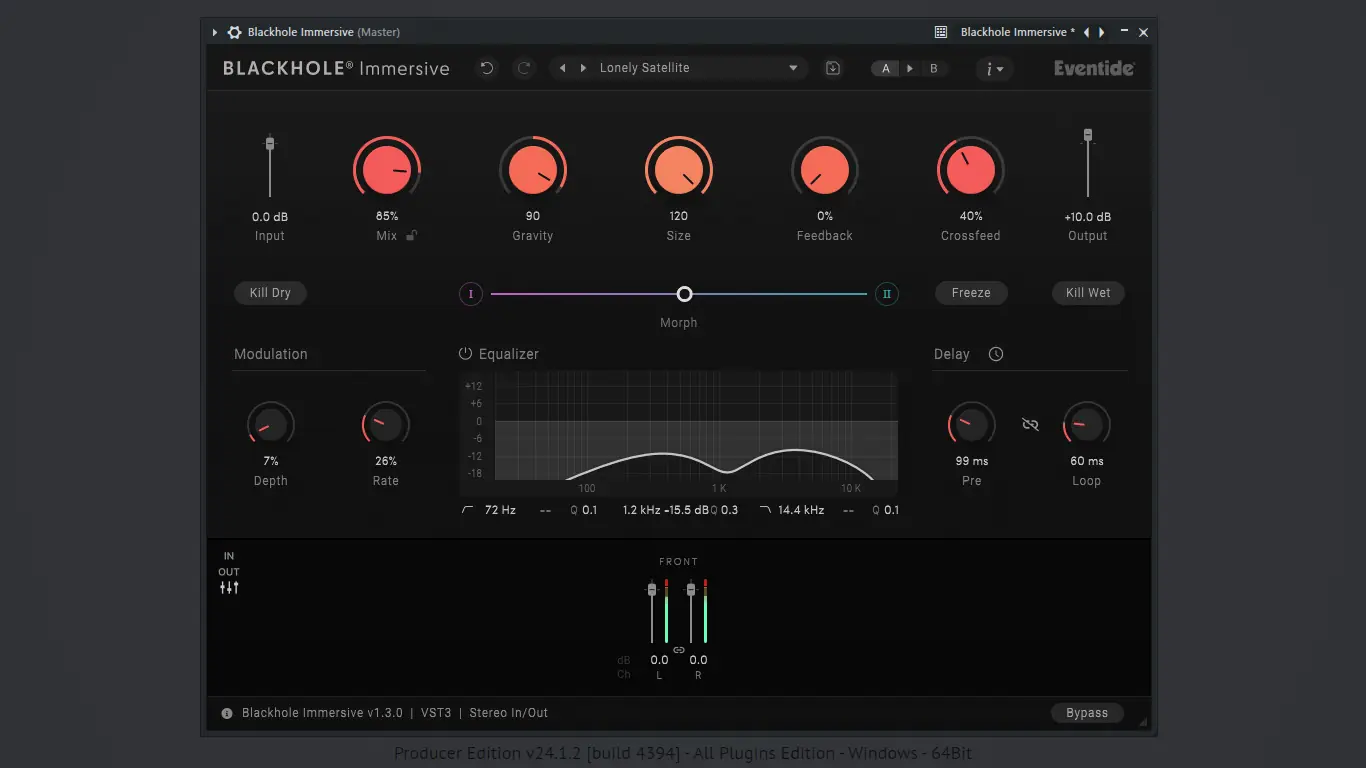The width and height of the screenshot is (1366, 768).
Task: Load the next preset with the right arrow
Action: pos(583,68)
